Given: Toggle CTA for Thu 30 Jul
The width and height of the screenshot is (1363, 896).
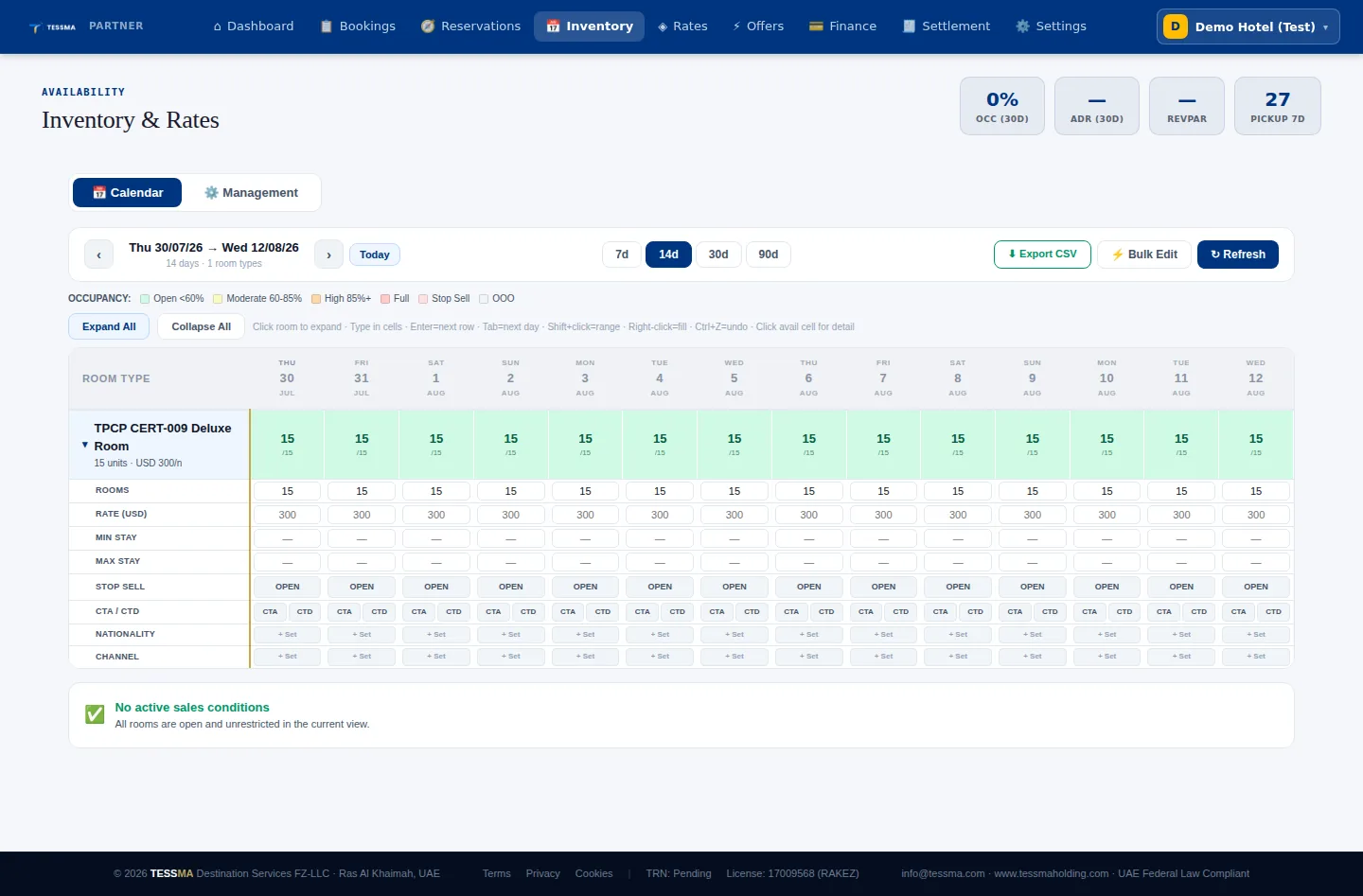Looking at the screenshot, I should [x=270, y=611].
